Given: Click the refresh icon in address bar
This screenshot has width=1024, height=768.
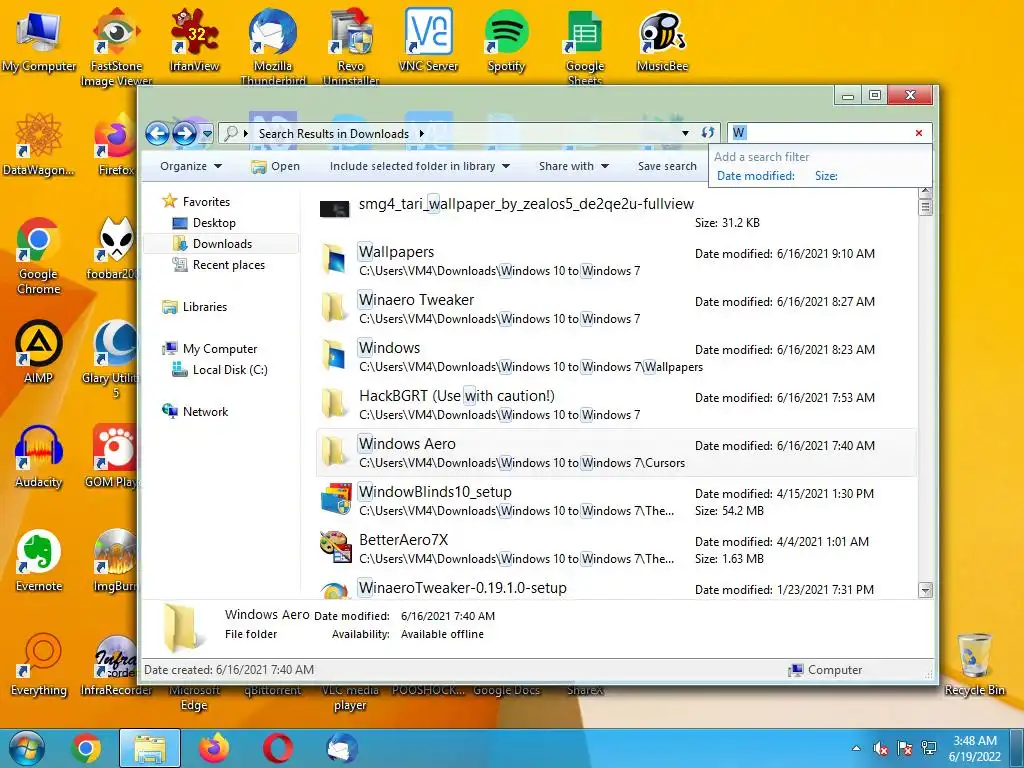Looking at the screenshot, I should [x=708, y=133].
